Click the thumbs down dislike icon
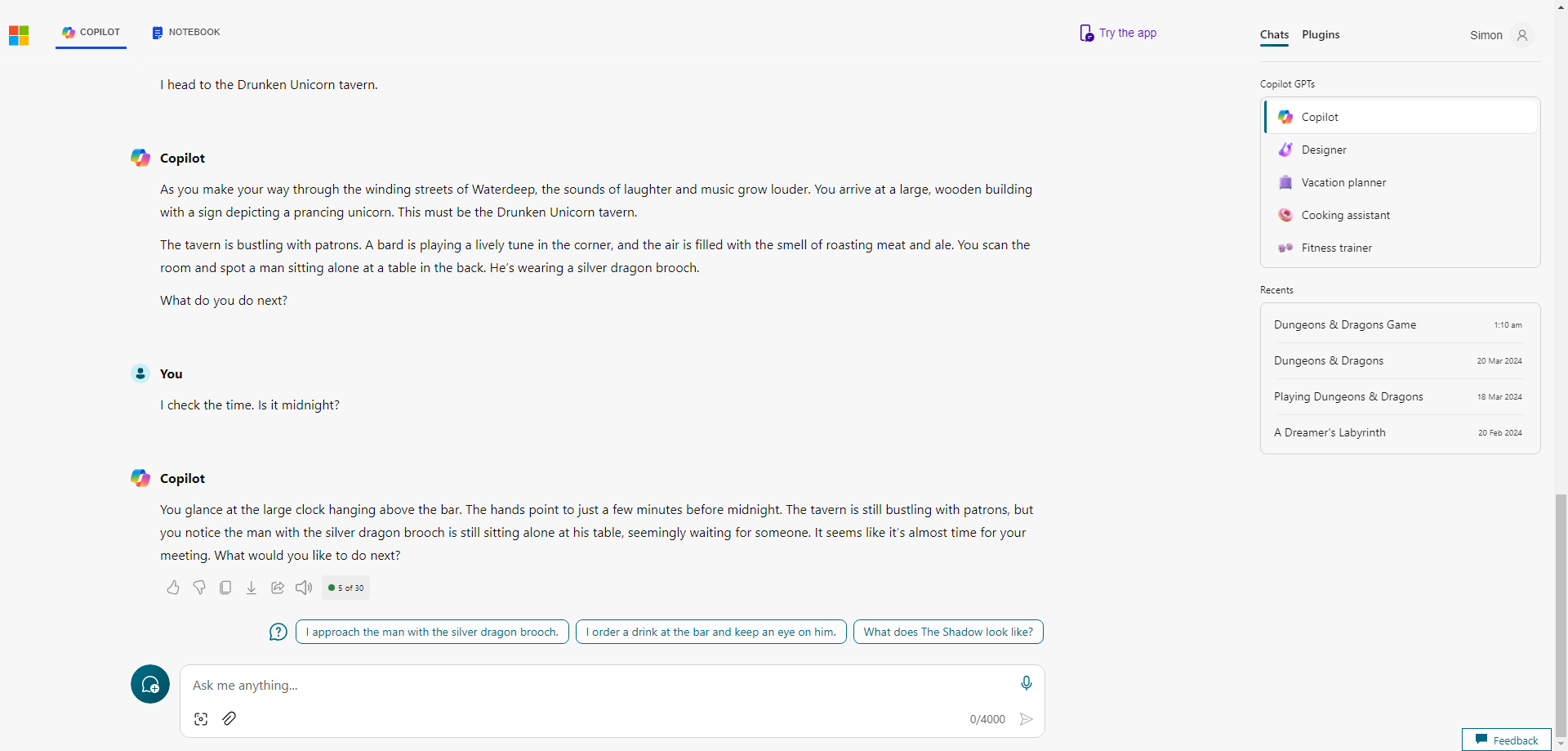This screenshot has width=1568, height=751. tap(199, 588)
